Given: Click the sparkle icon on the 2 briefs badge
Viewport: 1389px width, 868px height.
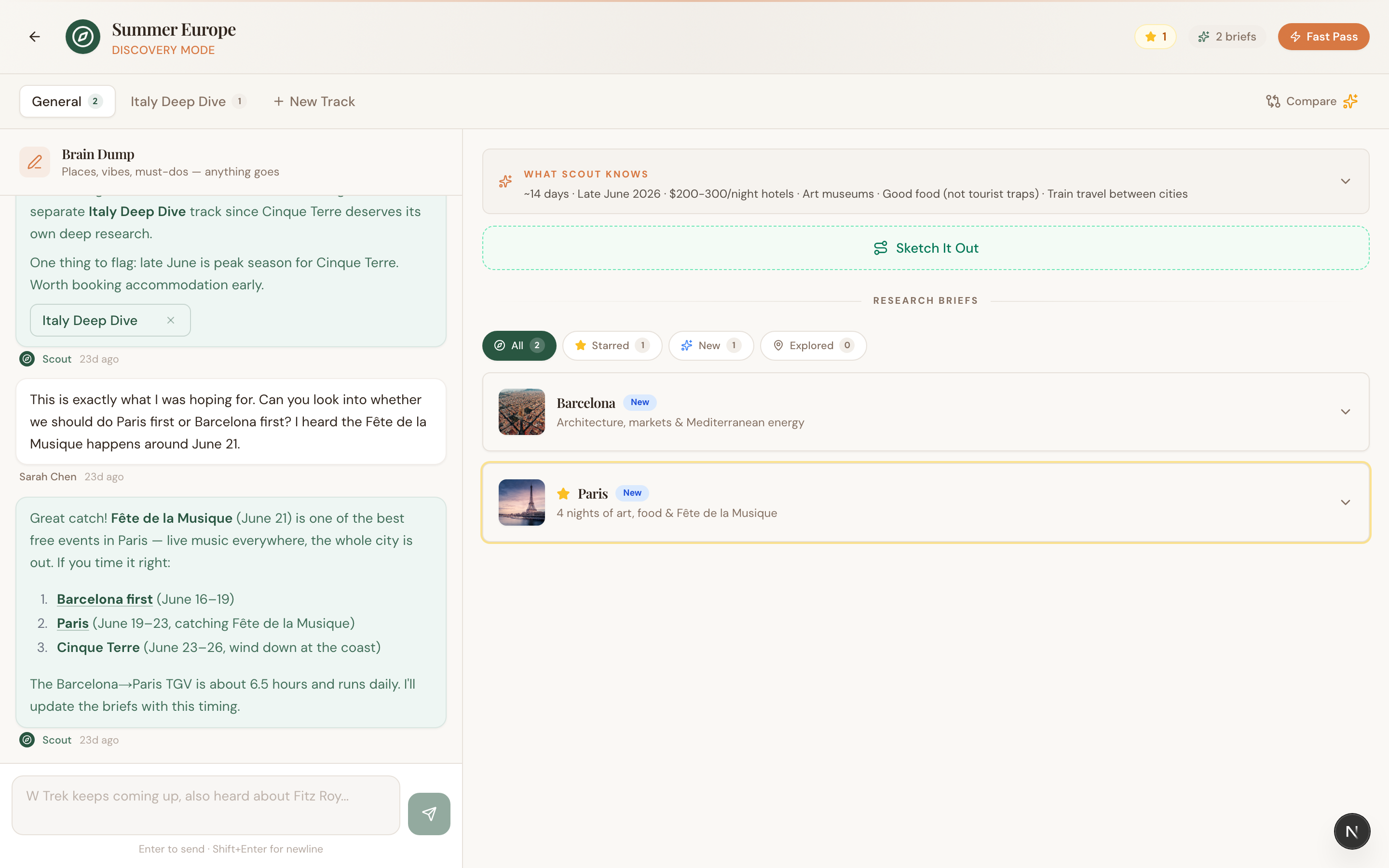Looking at the screenshot, I should click(1205, 36).
